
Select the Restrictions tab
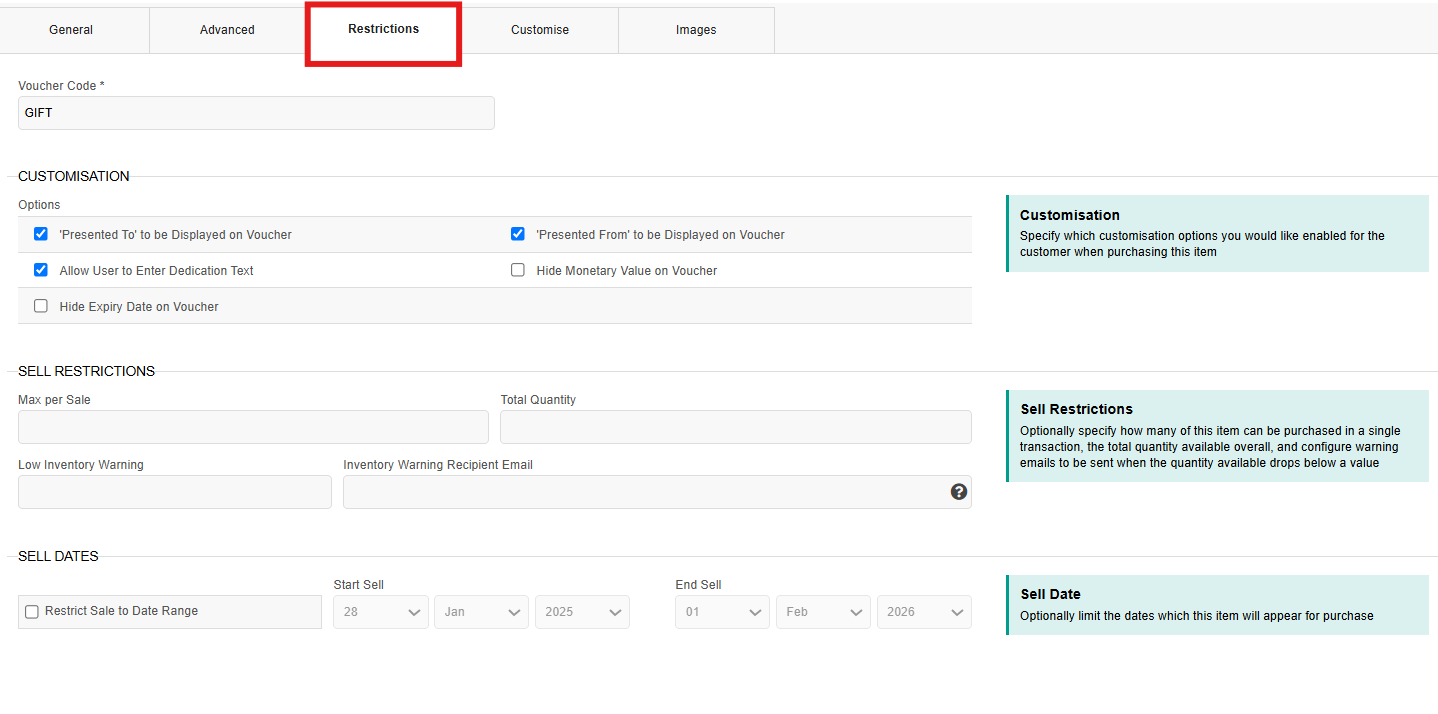(x=383, y=29)
